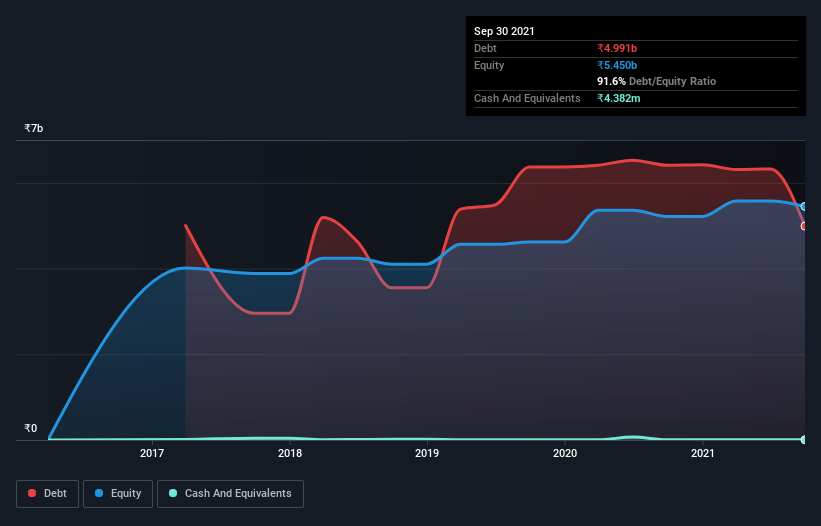821x526 pixels.
Task: Click the Sep 30 2021 tooltip date
Action: tap(504, 31)
